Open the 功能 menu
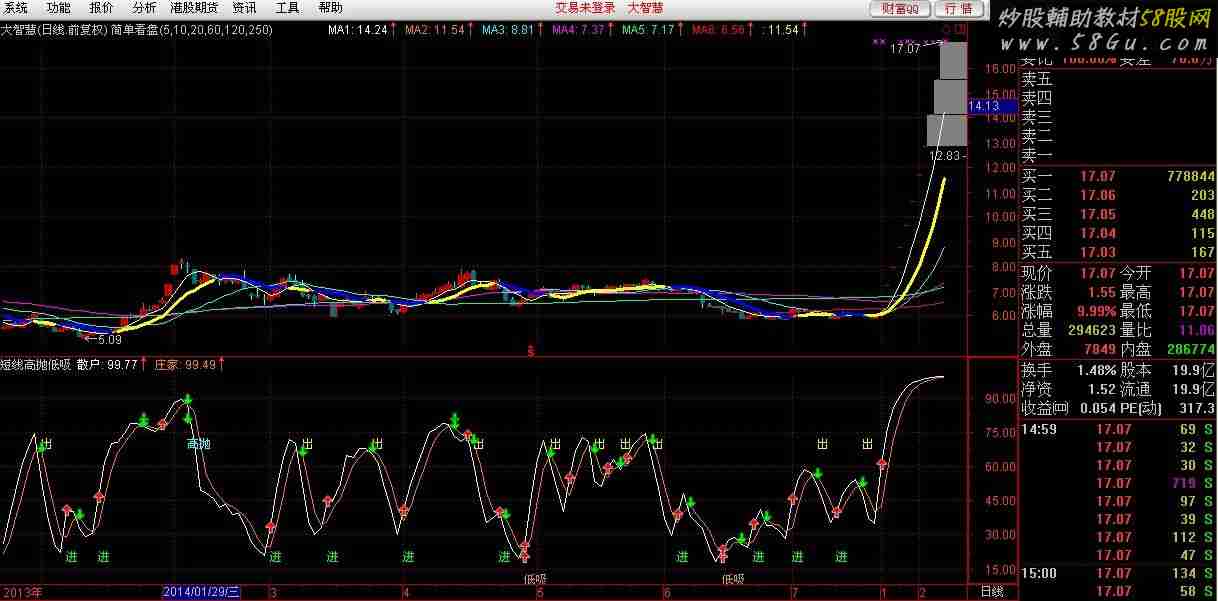The image size is (1218, 601). 59,8
